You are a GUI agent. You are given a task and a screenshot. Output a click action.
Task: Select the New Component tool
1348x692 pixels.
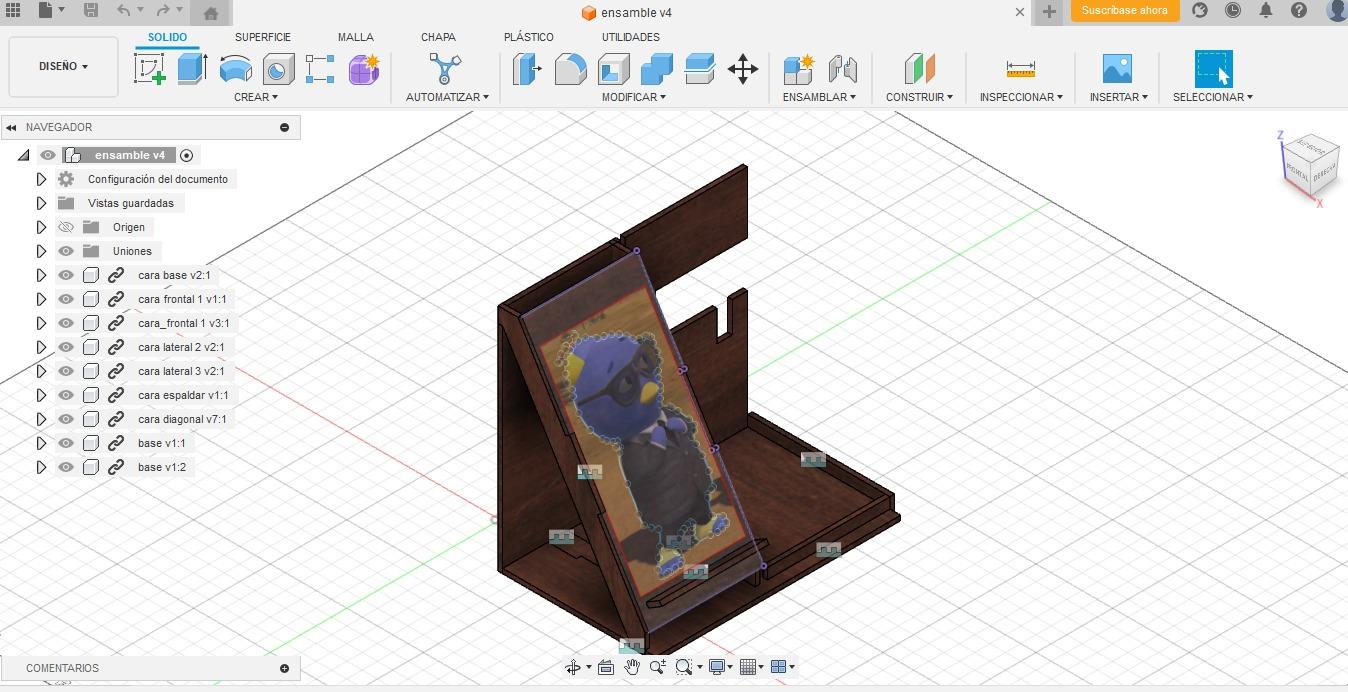799,69
